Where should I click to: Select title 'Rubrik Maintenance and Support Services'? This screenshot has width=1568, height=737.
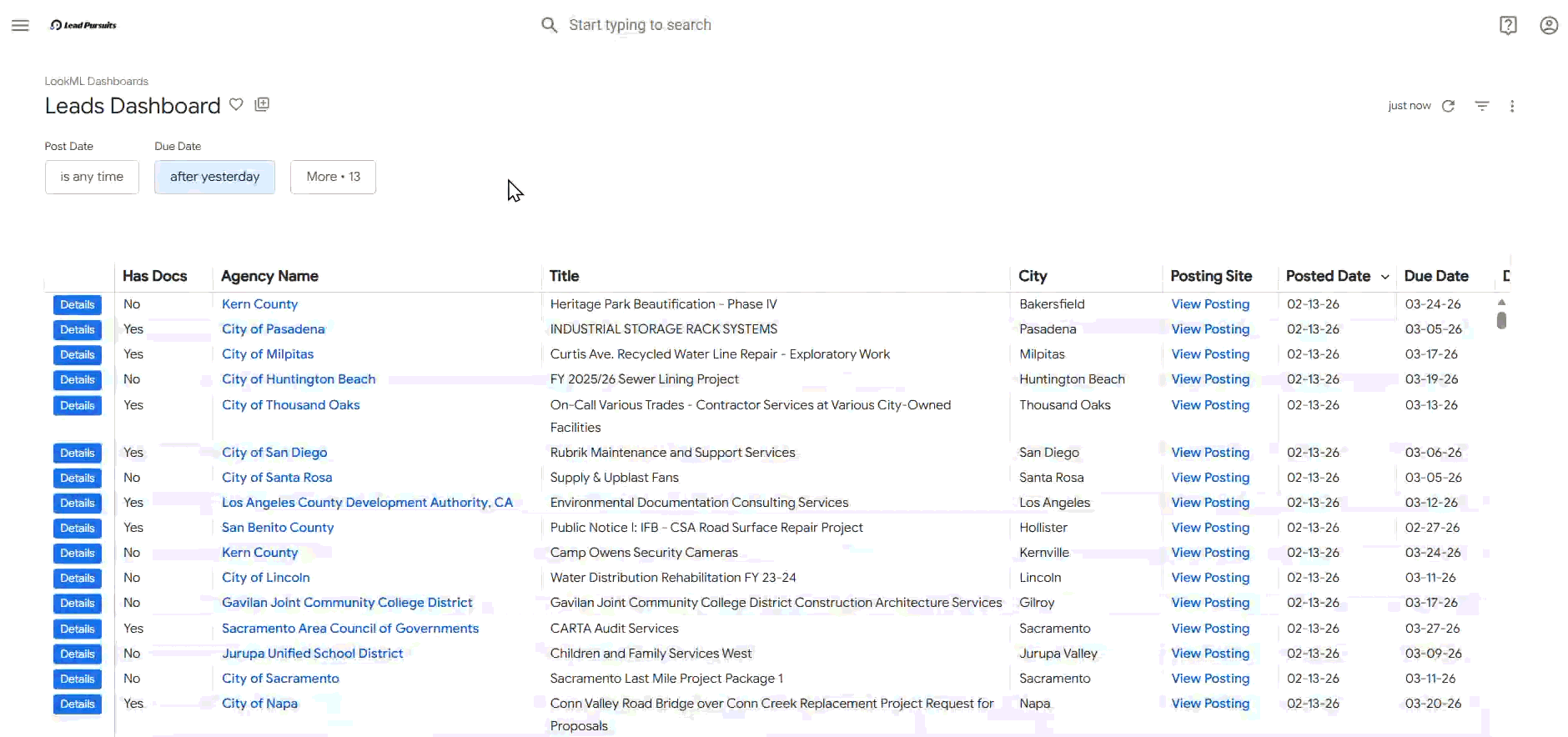click(673, 453)
